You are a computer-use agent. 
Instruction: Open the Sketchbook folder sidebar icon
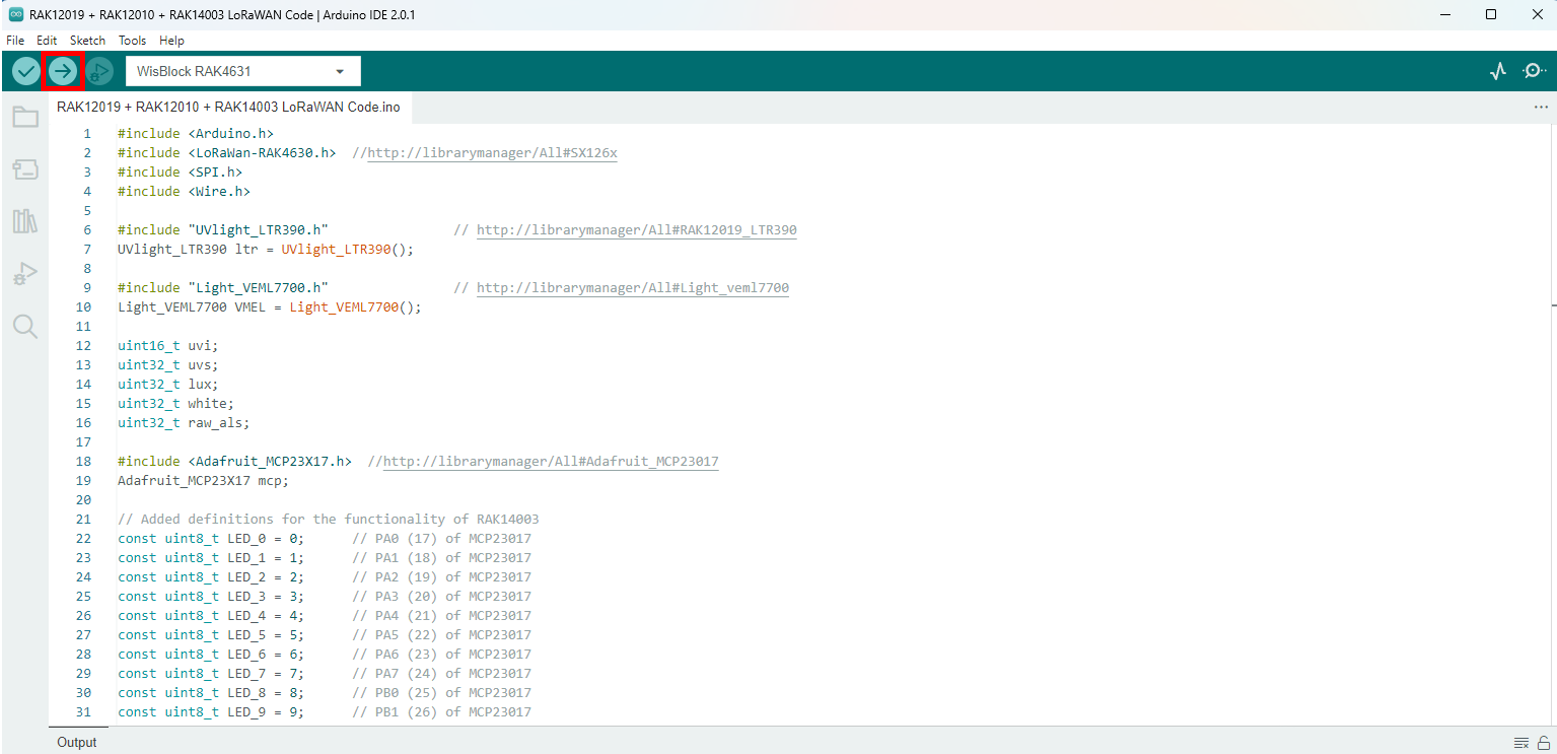25,118
